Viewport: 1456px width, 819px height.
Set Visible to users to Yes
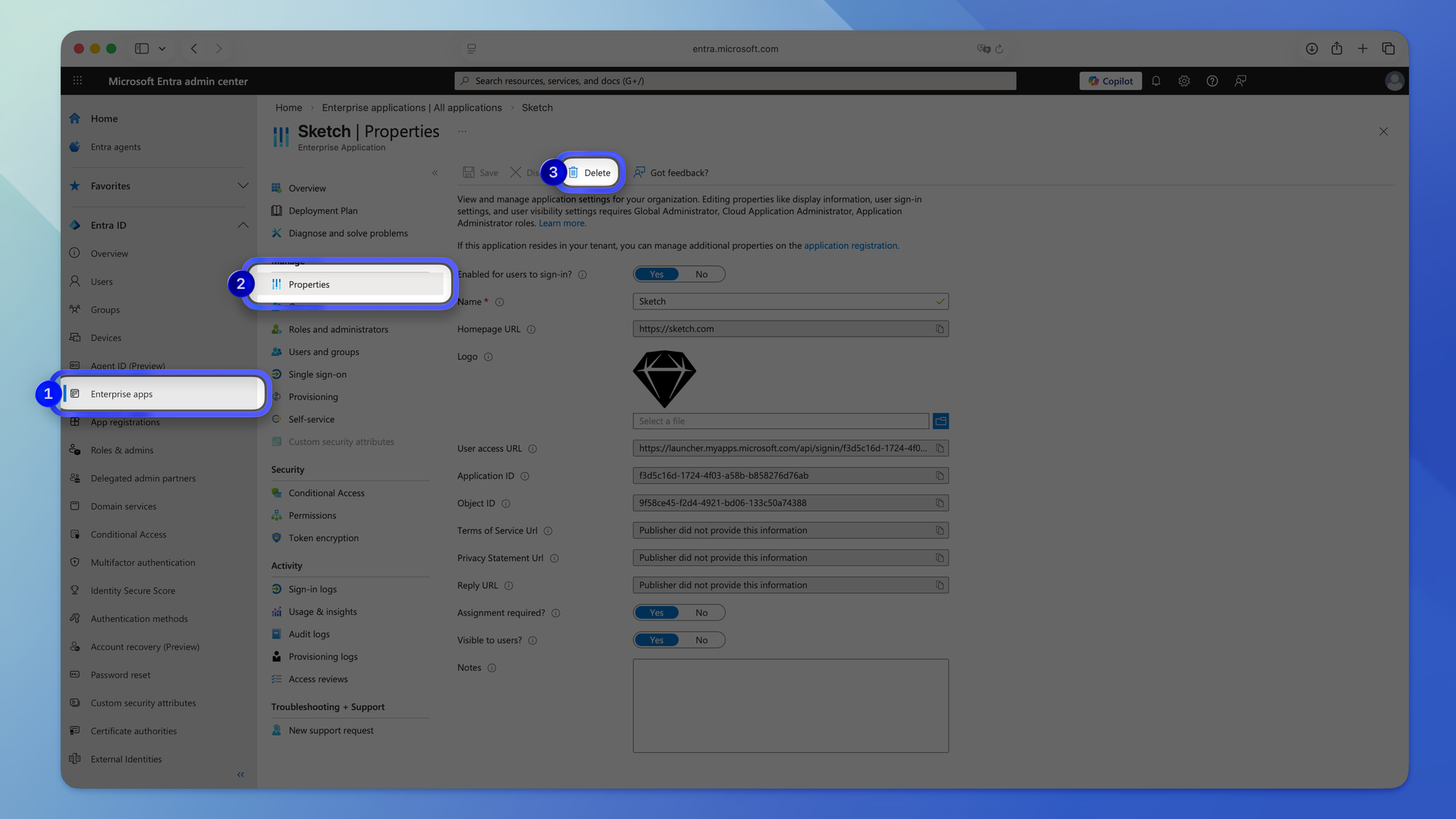point(657,640)
